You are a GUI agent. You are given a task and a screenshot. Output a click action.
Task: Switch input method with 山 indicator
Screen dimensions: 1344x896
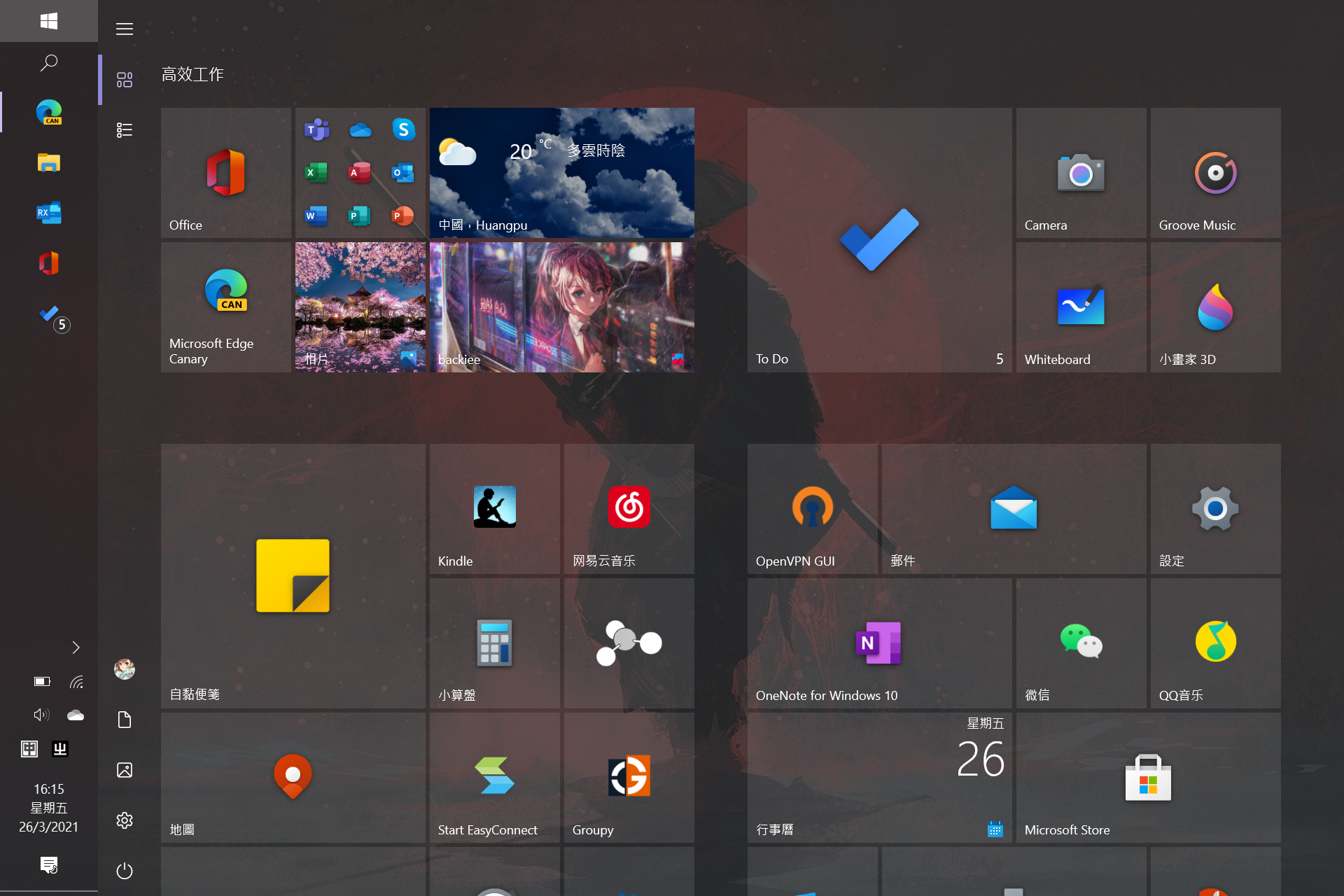click(60, 749)
